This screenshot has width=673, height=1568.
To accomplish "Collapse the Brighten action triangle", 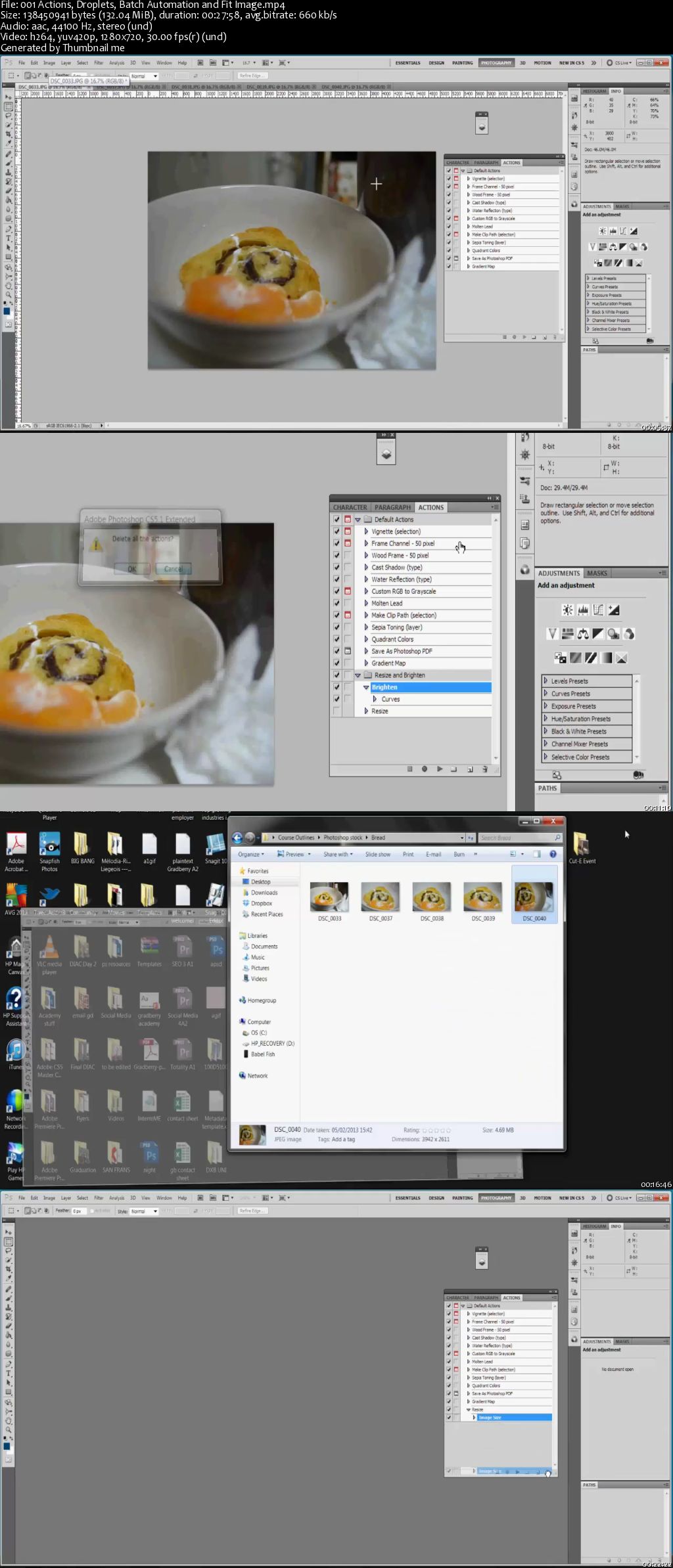I will [367, 687].
